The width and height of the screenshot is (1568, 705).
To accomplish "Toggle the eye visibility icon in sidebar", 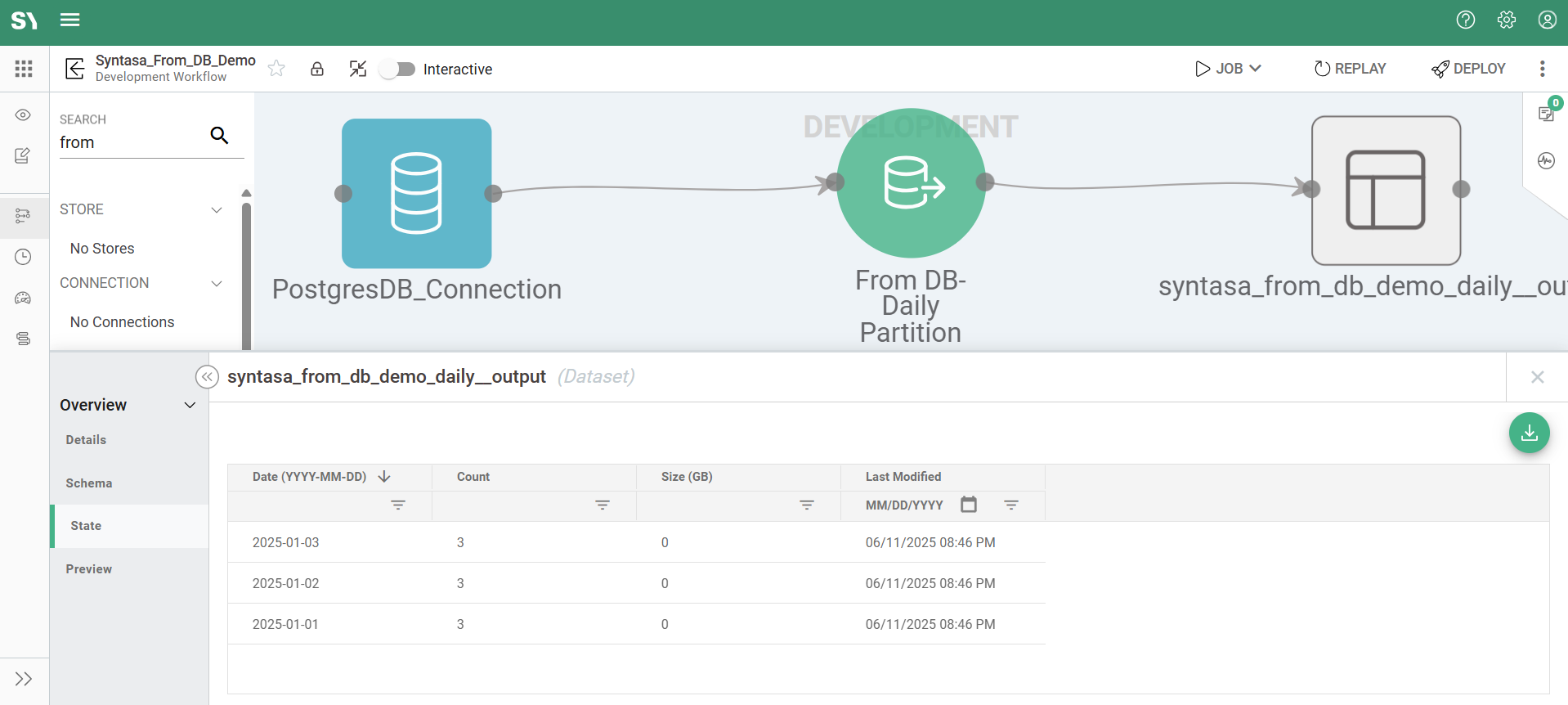I will tap(24, 115).
